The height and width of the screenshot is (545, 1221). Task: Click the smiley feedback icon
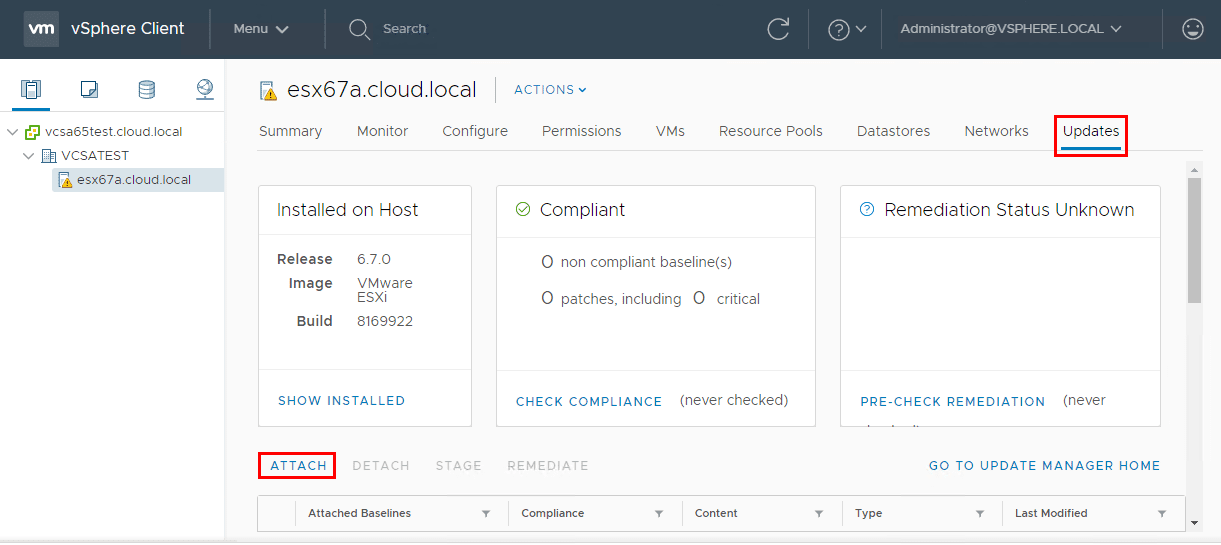1192,29
